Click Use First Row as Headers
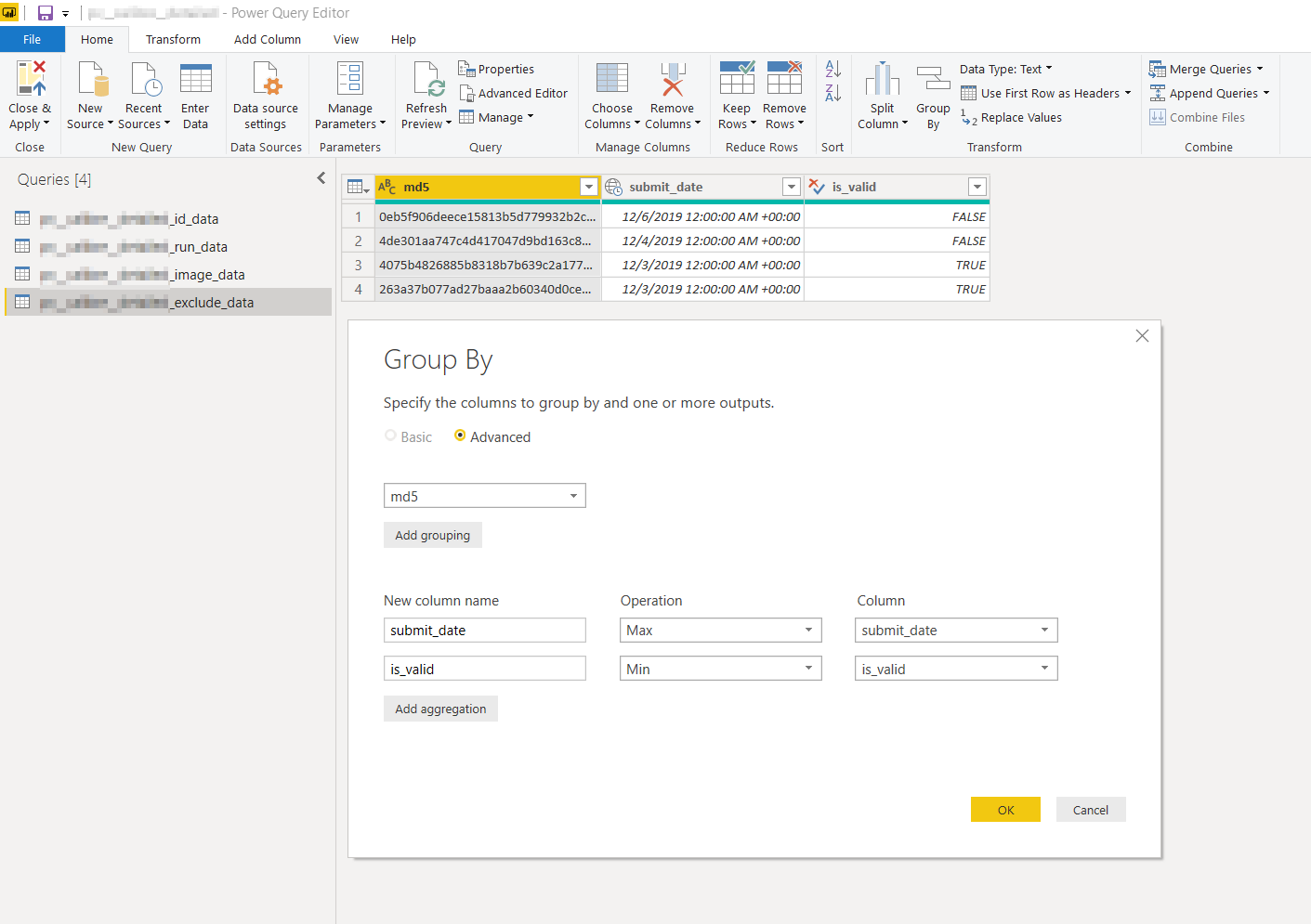This screenshot has width=1311, height=924. click(x=1046, y=93)
